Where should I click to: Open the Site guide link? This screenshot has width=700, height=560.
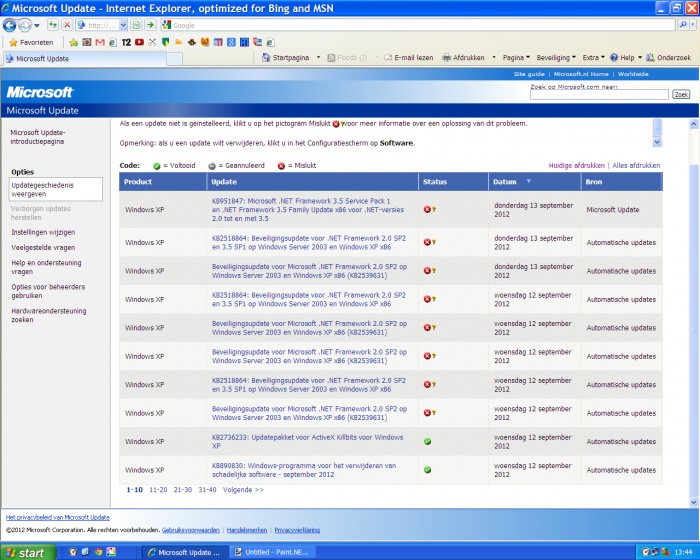pos(529,74)
